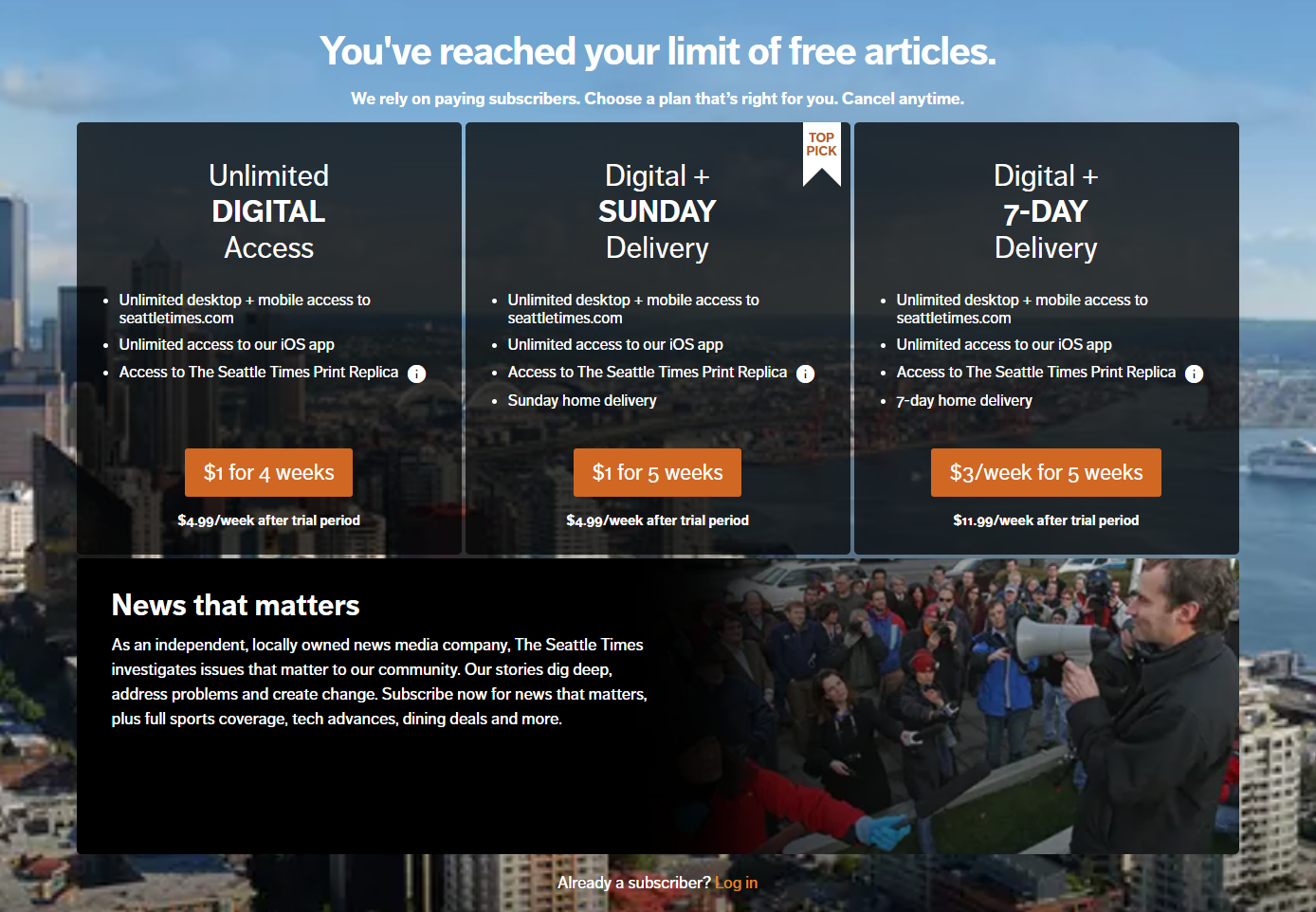Click '$4.99/week after trial period' under Sunday Delivery

coord(657,520)
